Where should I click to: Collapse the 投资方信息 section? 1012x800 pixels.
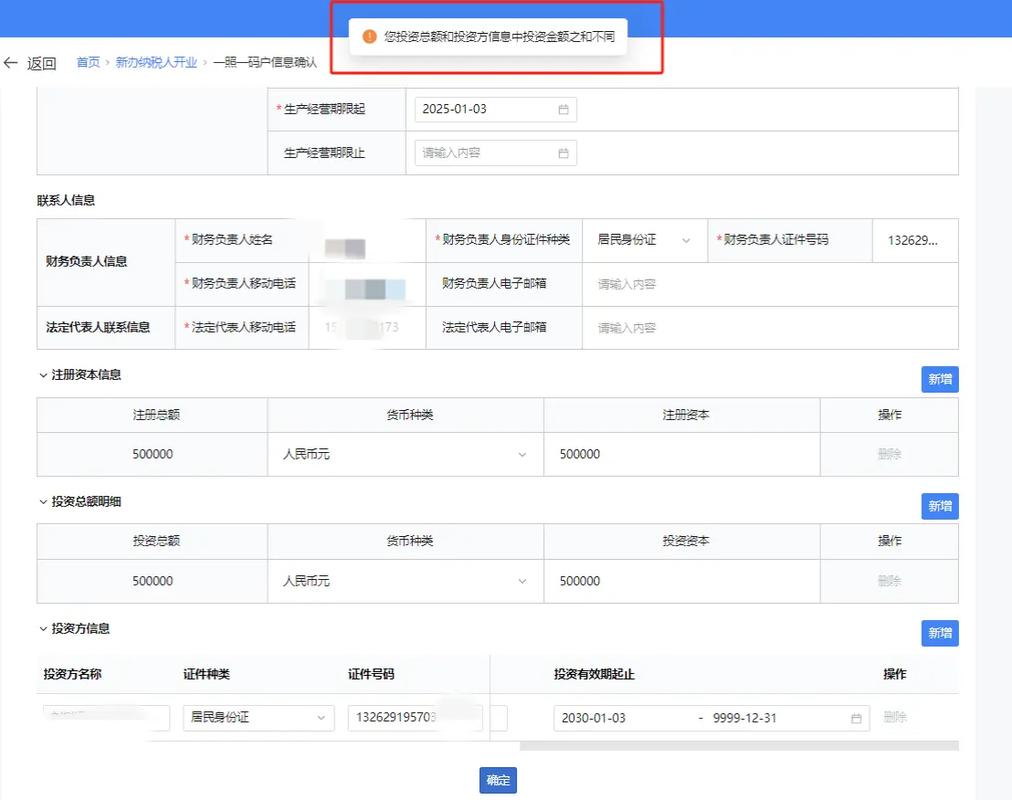[x=41, y=629]
